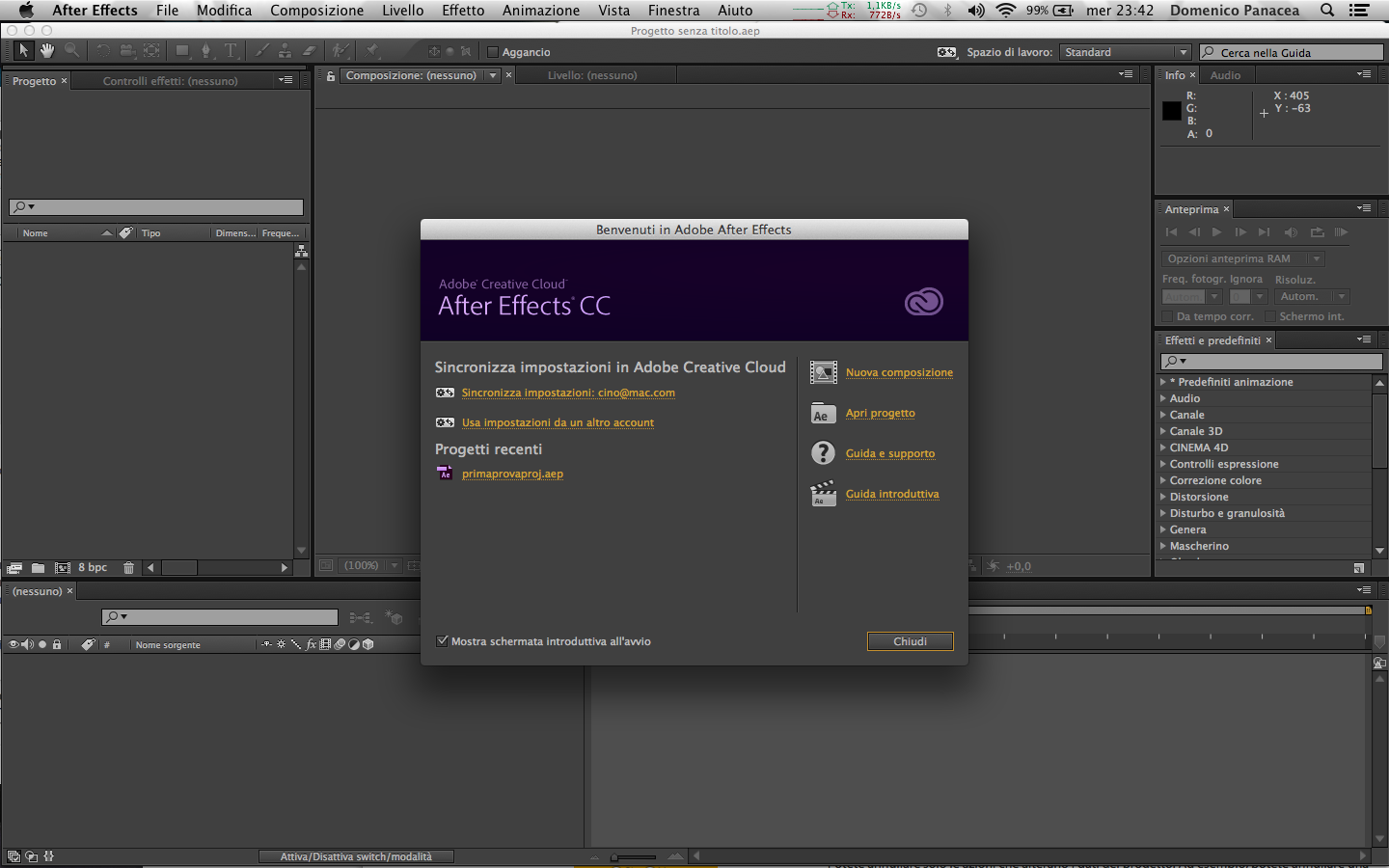Click the interpret footage icon in Project panel

[14, 568]
